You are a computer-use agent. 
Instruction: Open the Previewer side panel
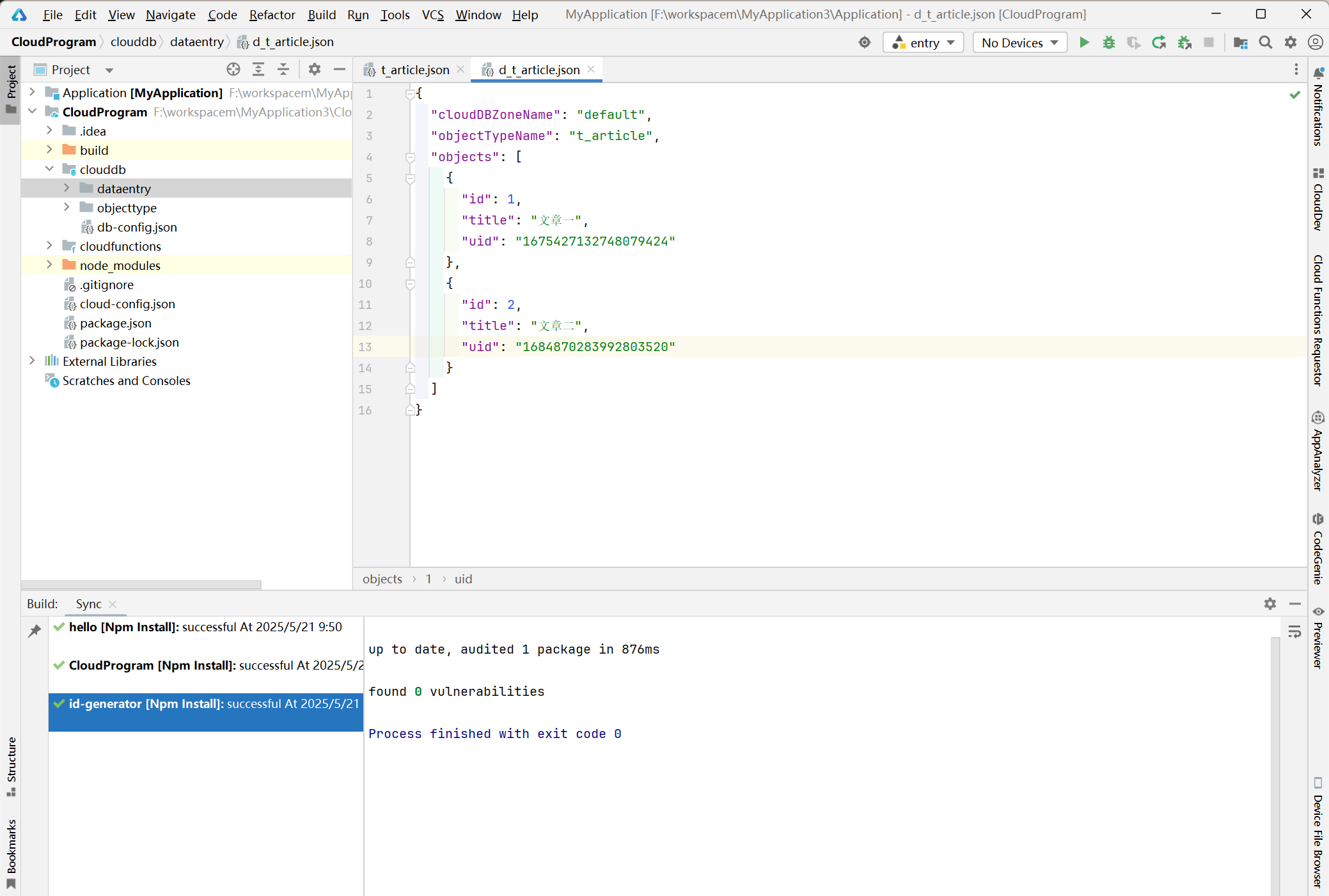[1318, 638]
